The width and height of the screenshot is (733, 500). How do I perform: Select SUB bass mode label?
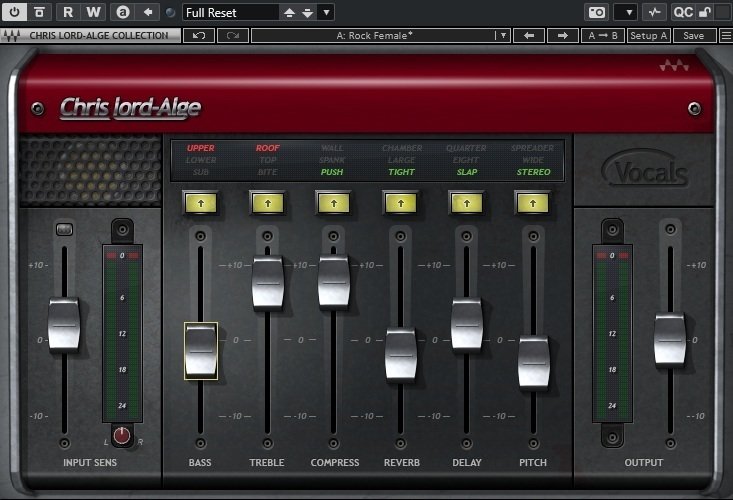coord(201,172)
